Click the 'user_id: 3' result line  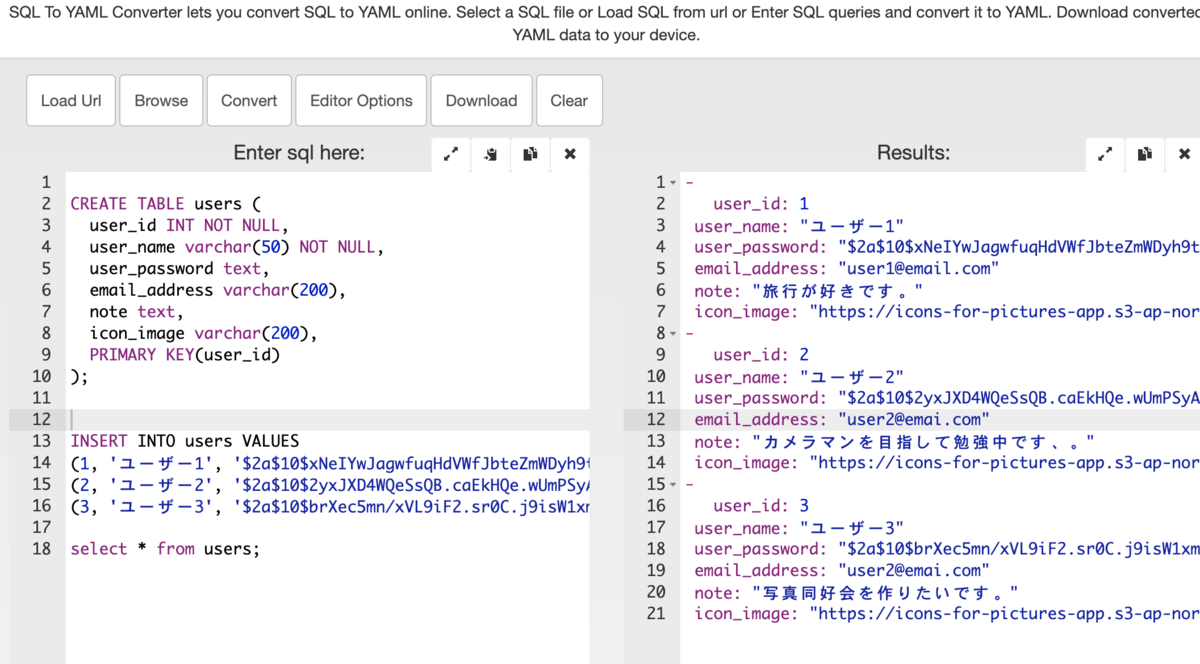(761, 506)
